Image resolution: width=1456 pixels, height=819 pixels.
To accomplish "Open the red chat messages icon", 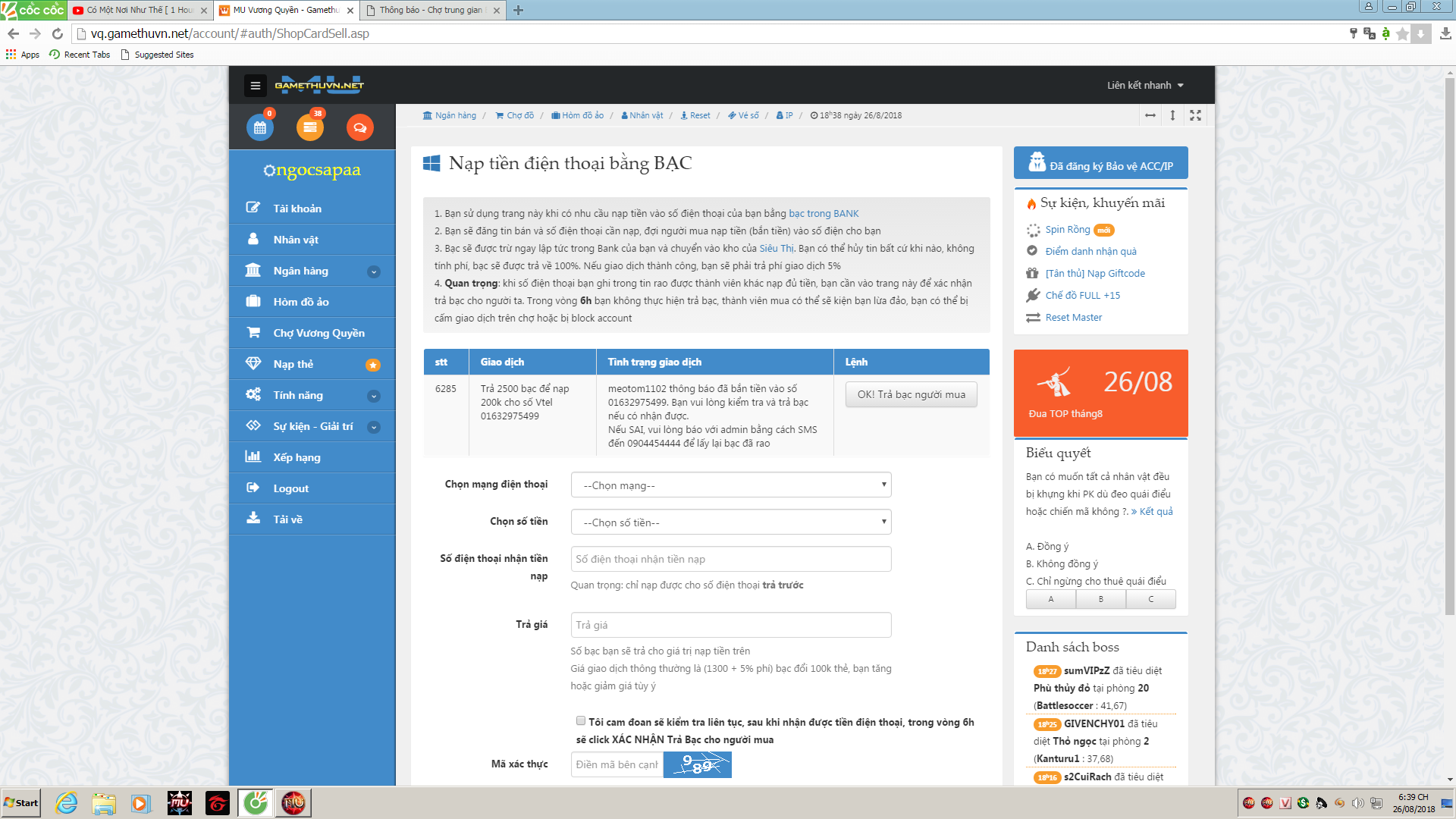I will click(x=359, y=127).
